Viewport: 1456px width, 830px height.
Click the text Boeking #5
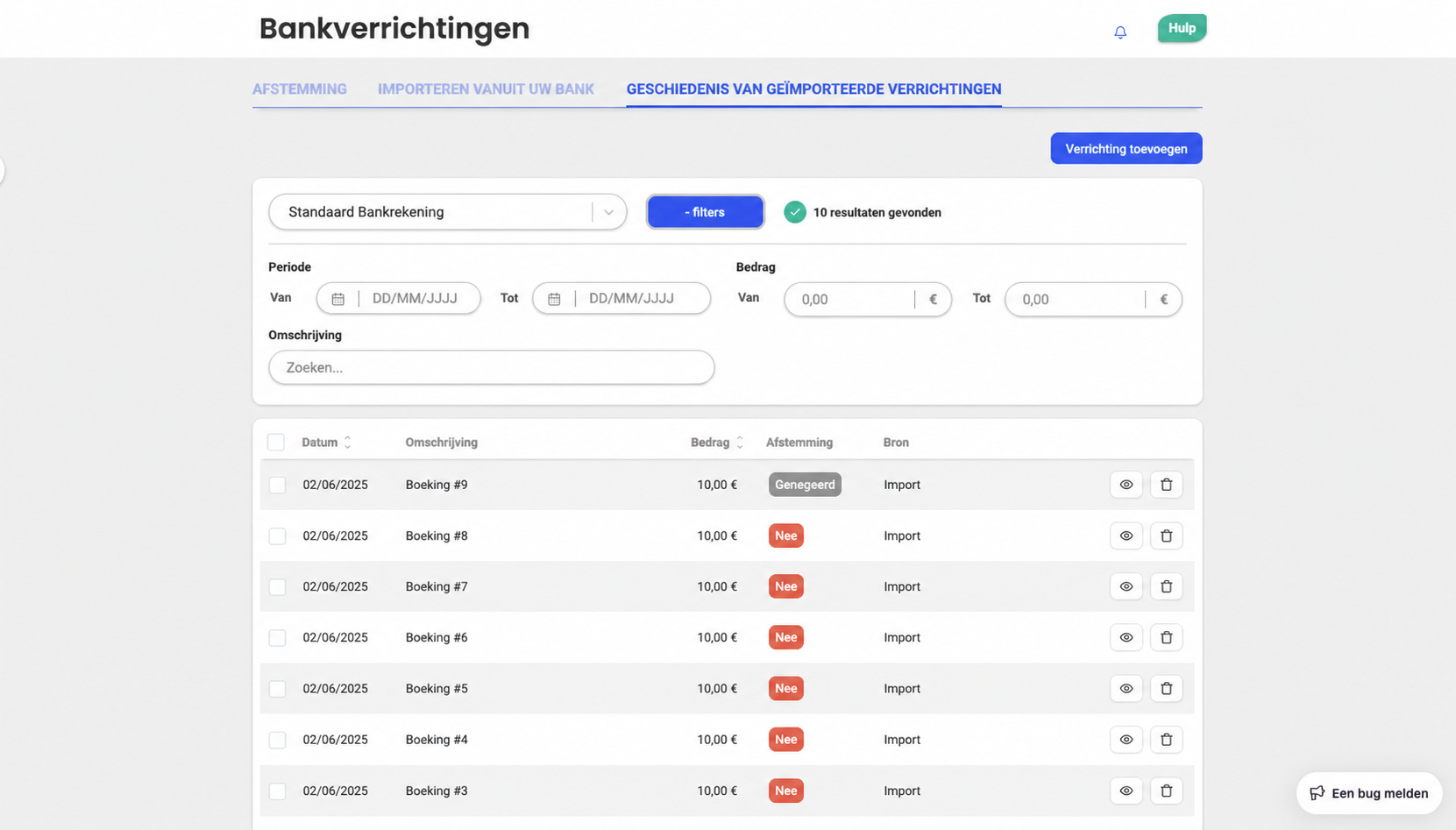tap(437, 689)
